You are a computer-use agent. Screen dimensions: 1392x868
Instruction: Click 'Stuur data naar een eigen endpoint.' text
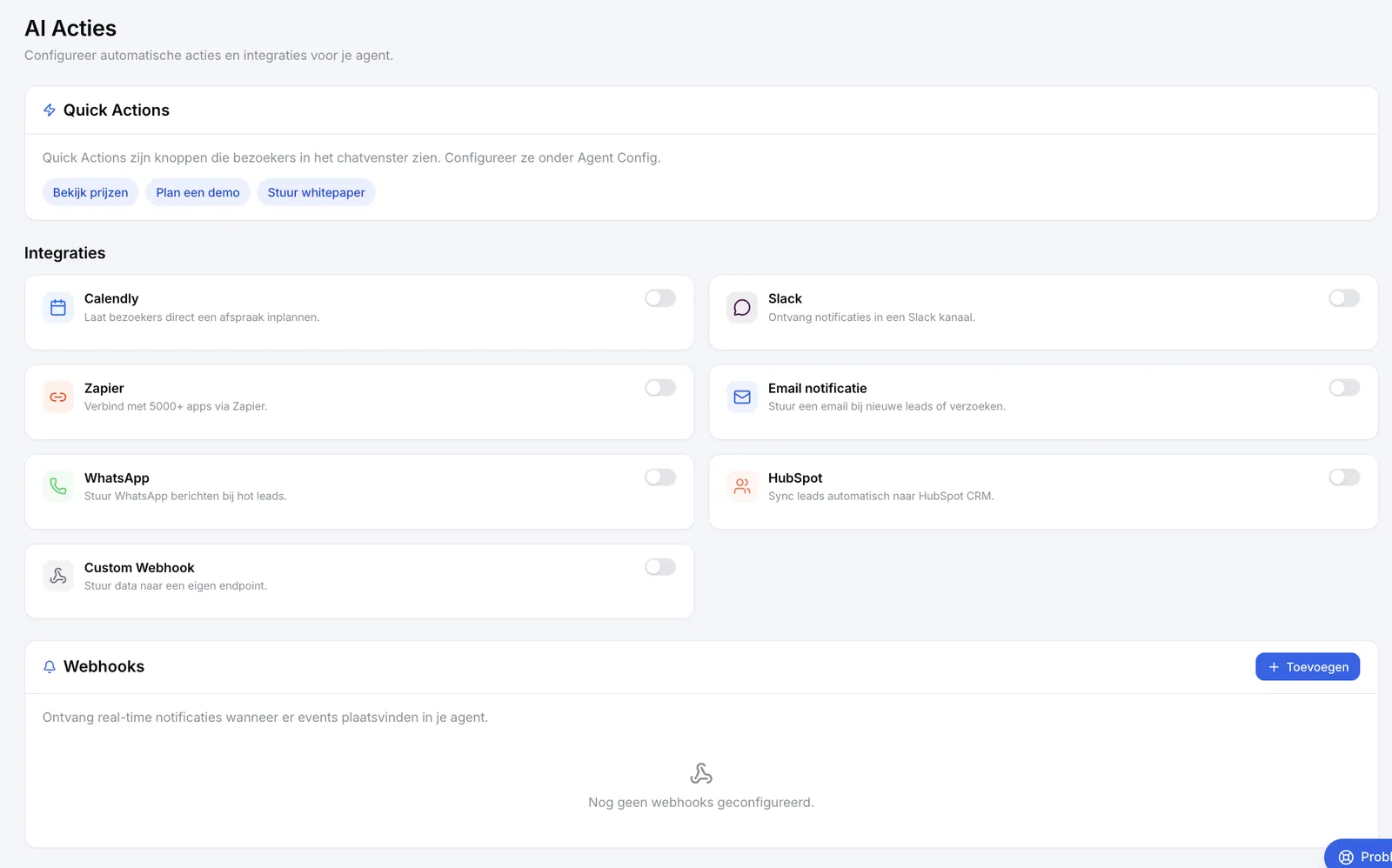tap(176, 585)
